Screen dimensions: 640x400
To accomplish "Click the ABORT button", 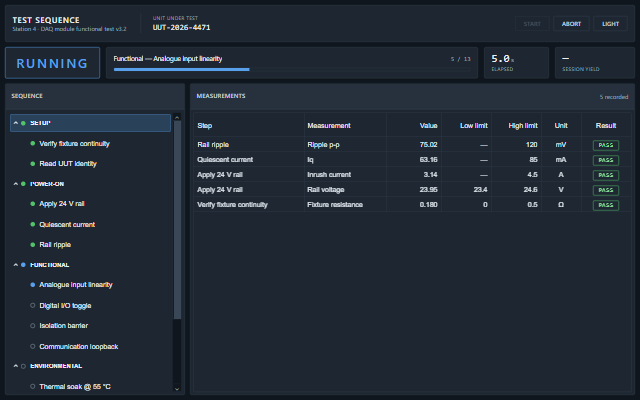I will (x=571, y=24).
